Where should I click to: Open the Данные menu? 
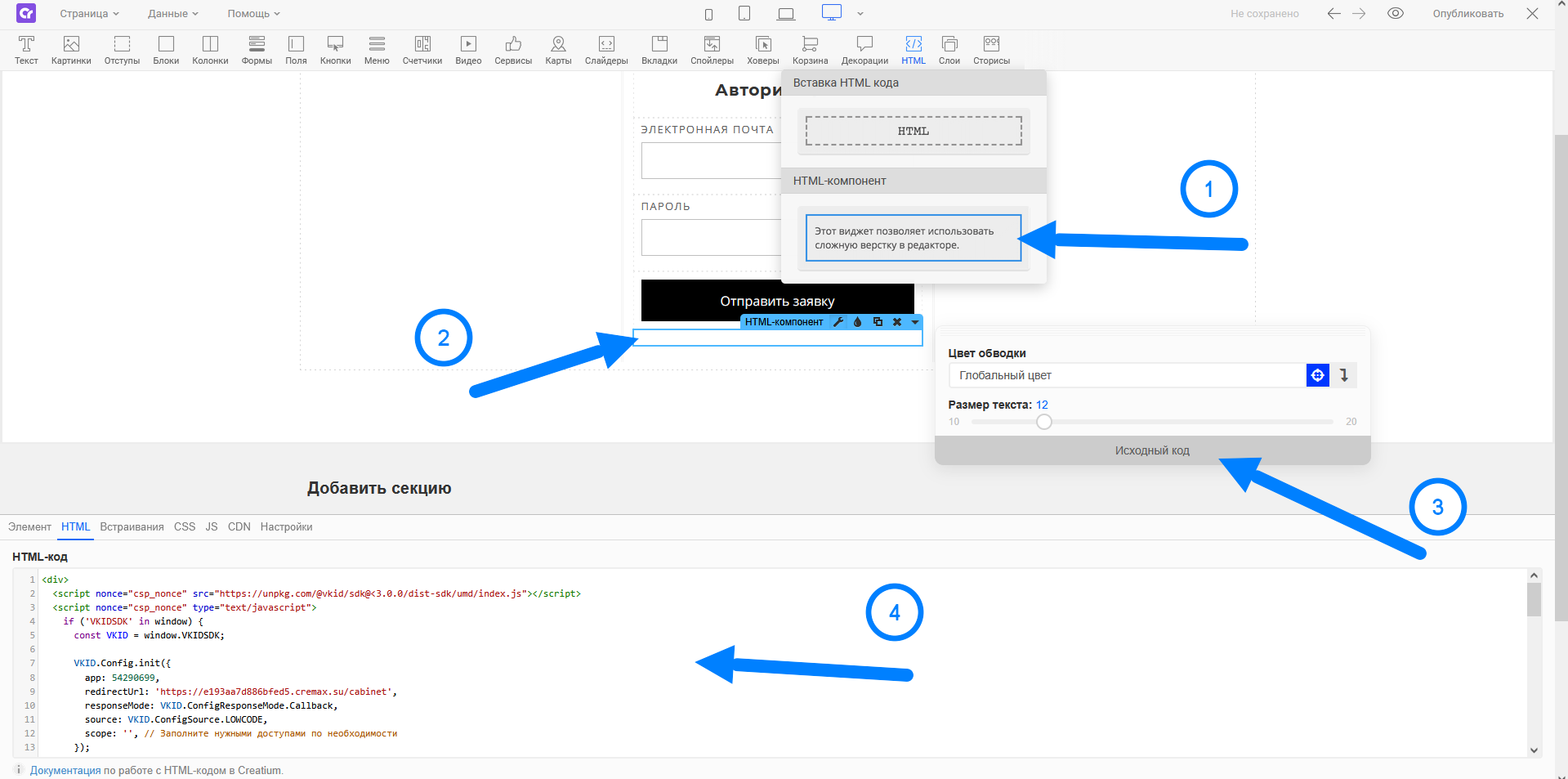click(x=173, y=14)
